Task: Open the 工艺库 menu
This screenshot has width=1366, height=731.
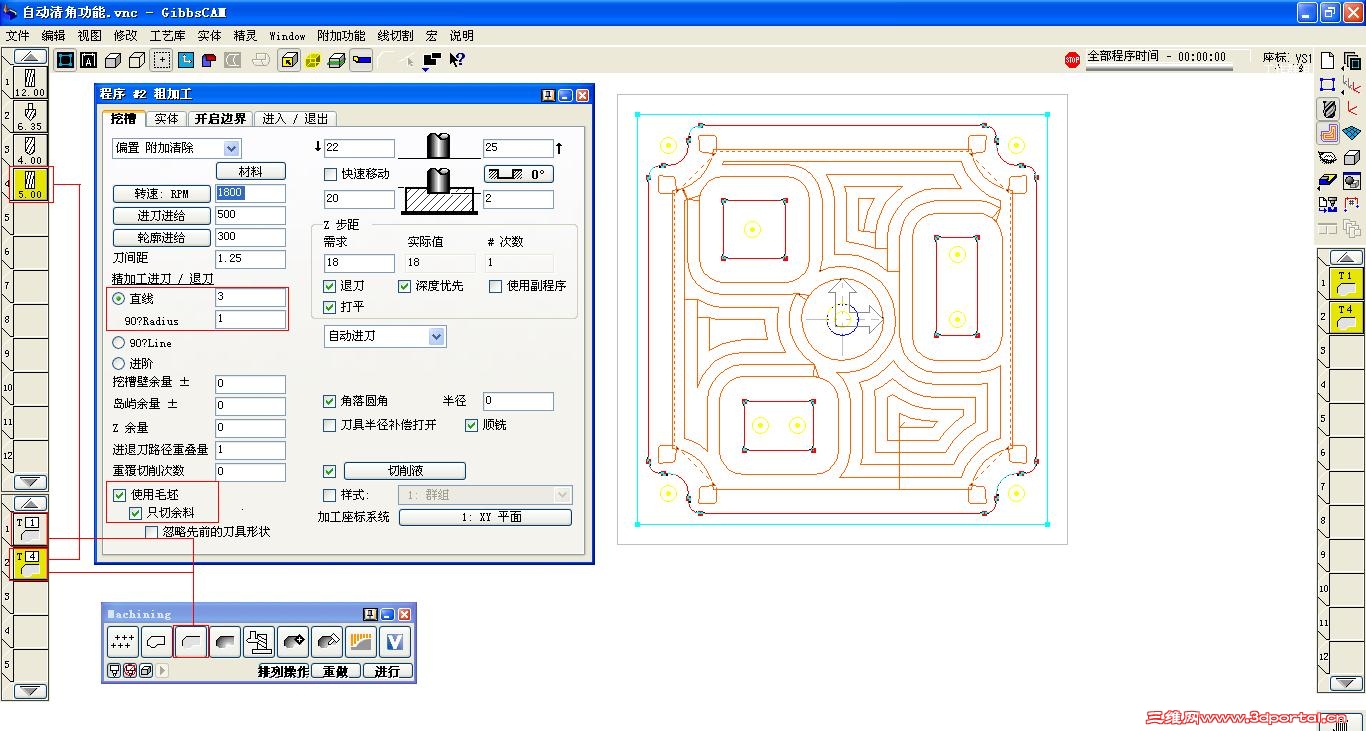Action: click(x=167, y=36)
